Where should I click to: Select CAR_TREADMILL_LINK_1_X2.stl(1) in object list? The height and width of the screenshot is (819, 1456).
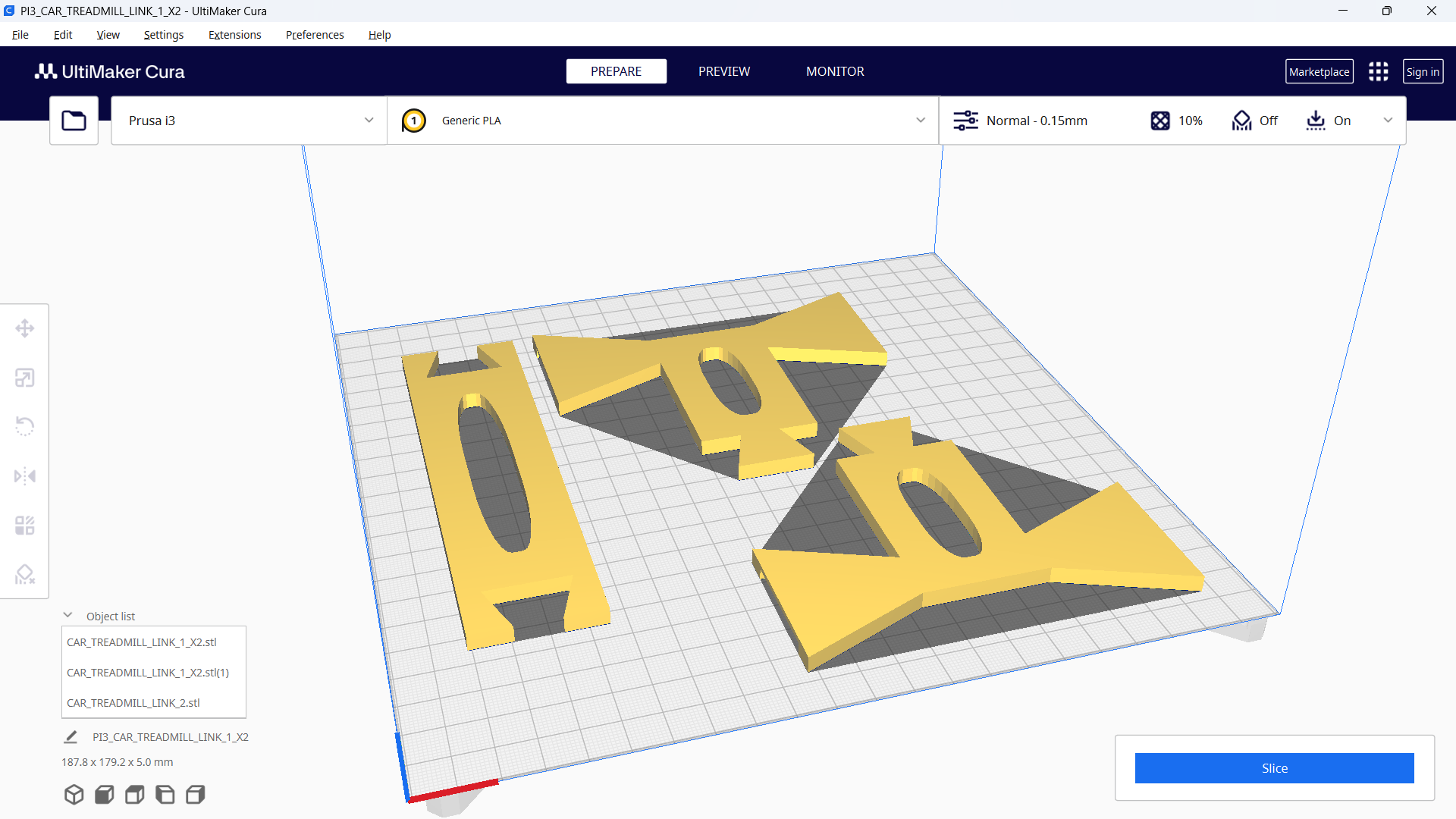(148, 673)
